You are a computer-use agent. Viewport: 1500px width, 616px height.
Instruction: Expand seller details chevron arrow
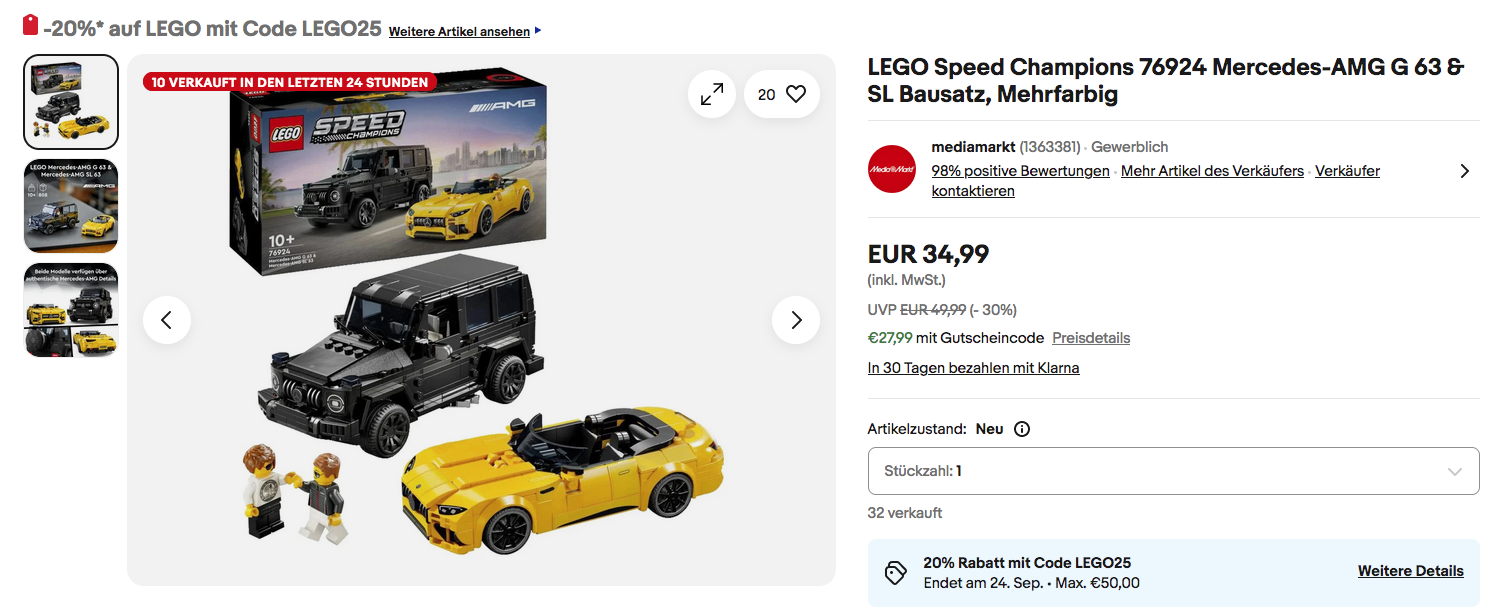coord(1464,171)
